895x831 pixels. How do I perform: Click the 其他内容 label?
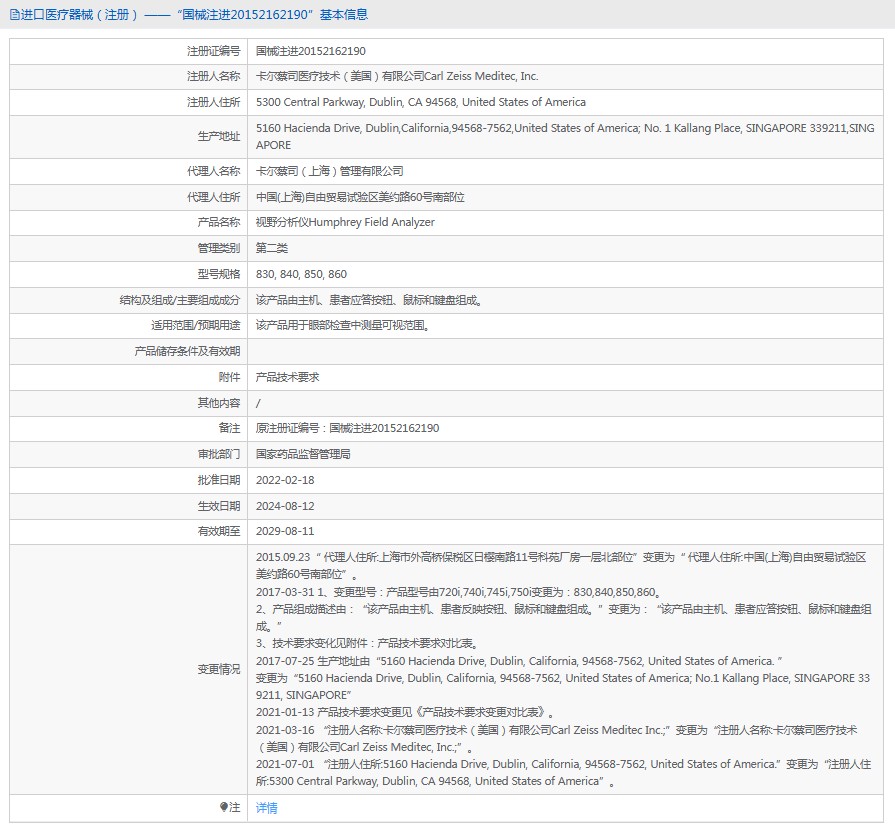pyautogui.click(x=219, y=404)
